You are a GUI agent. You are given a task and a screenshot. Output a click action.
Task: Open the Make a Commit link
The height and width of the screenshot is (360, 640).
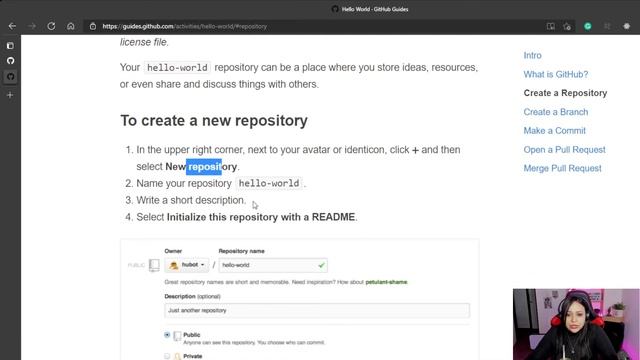tap(554, 131)
